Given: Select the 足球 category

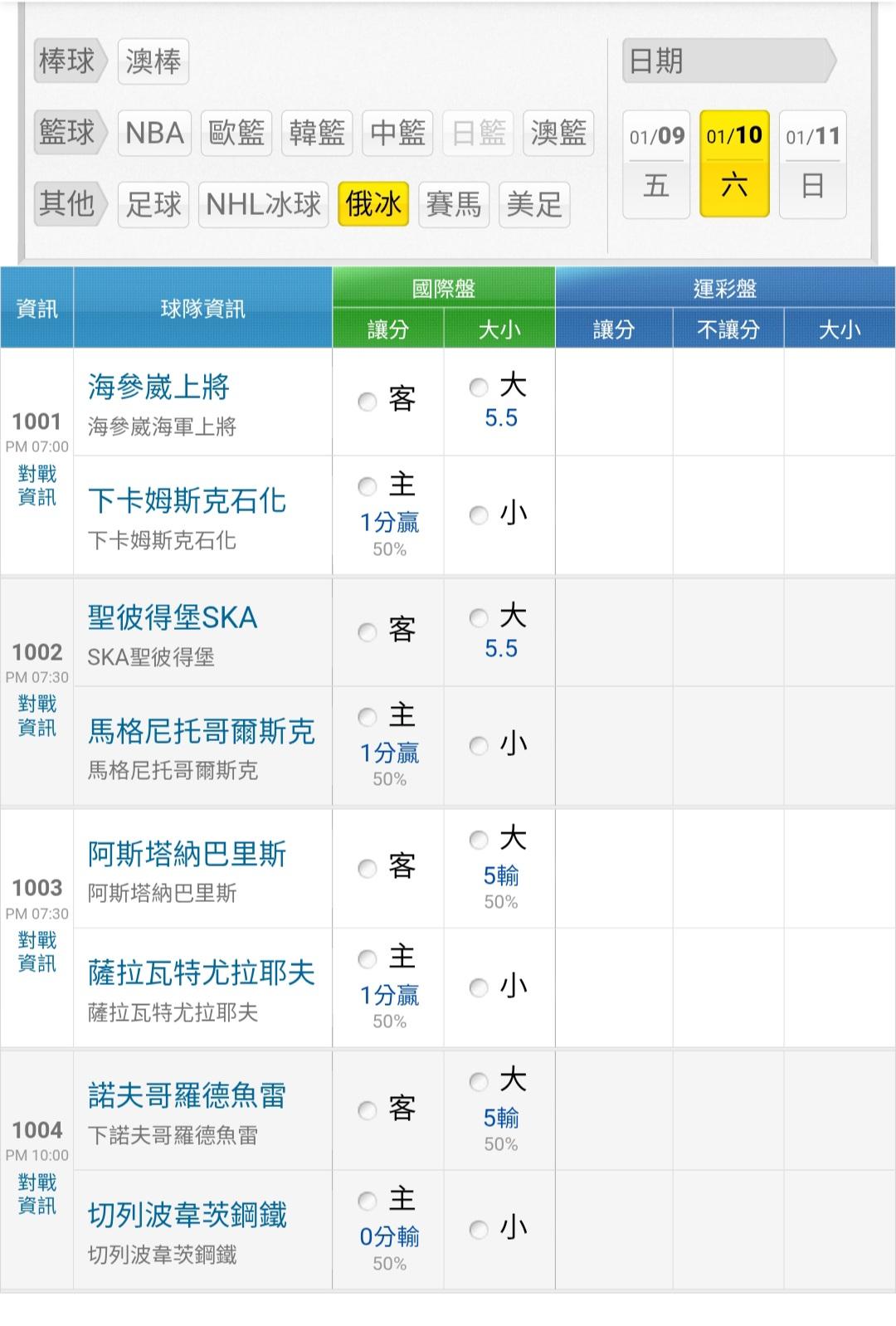Looking at the screenshot, I should [153, 204].
